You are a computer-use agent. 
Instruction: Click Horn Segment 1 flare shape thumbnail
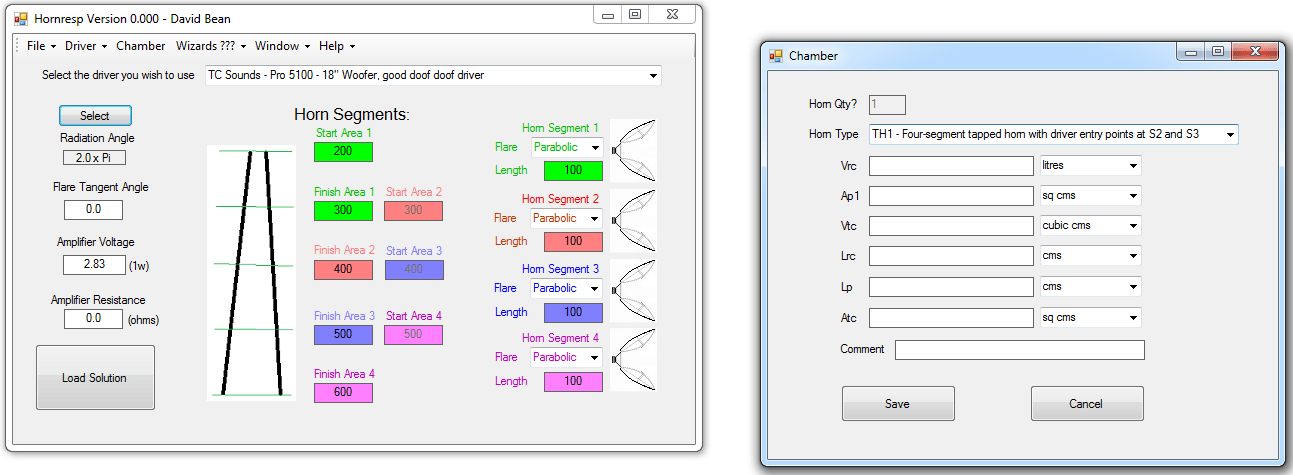point(634,150)
